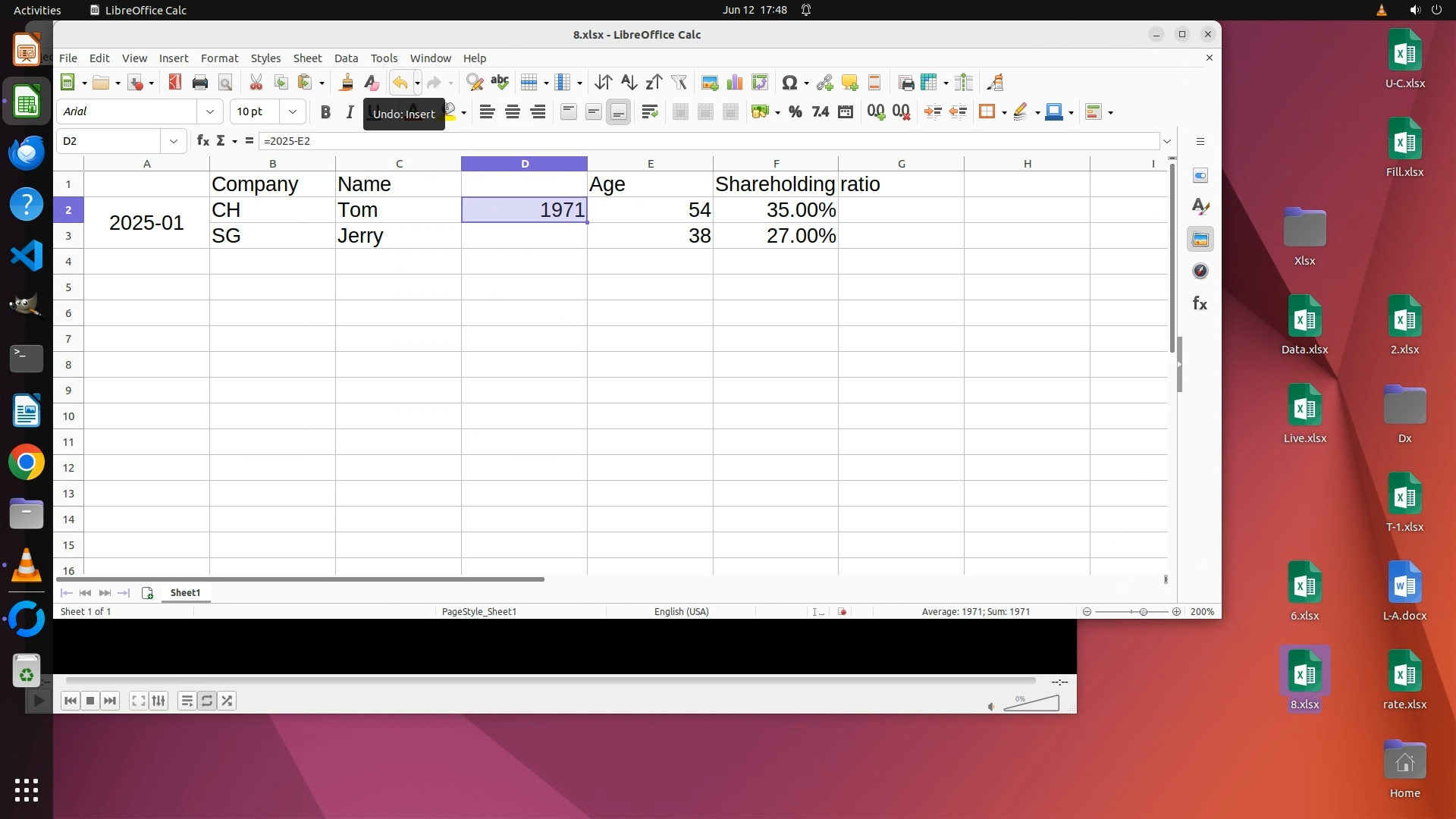The height and width of the screenshot is (819, 1456).
Task: Open the Format menu
Action: (219, 58)
